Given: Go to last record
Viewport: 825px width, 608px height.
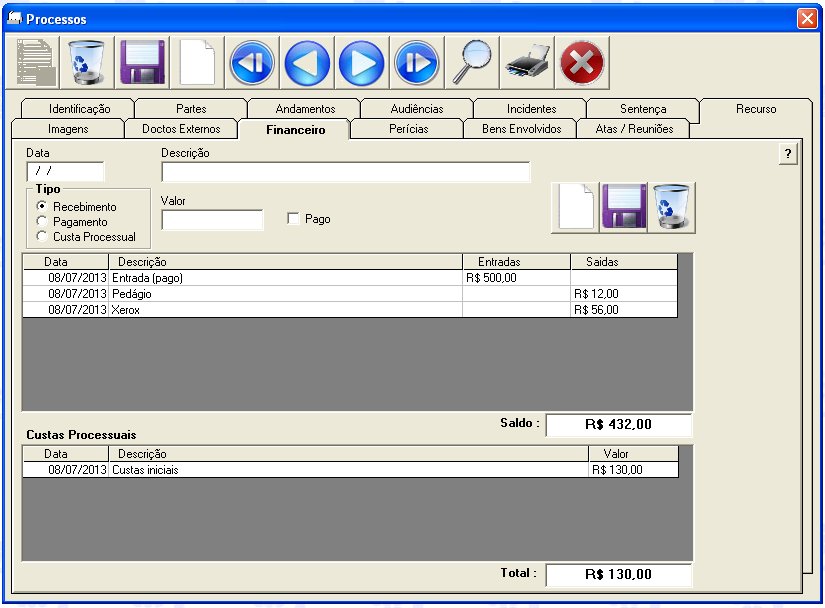Looking at the screenshot, I should point(417,63).
